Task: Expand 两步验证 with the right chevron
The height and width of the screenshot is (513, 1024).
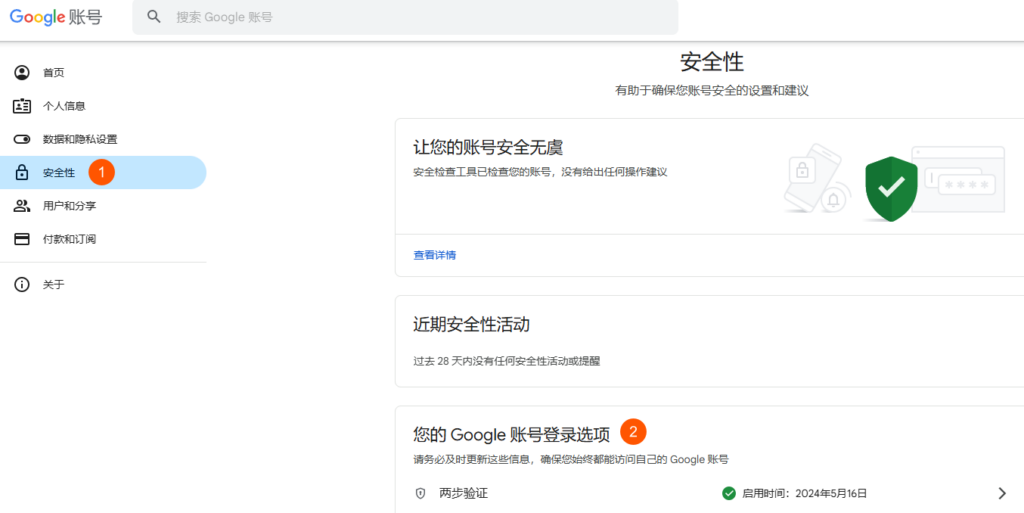Action: (1002, 493)
